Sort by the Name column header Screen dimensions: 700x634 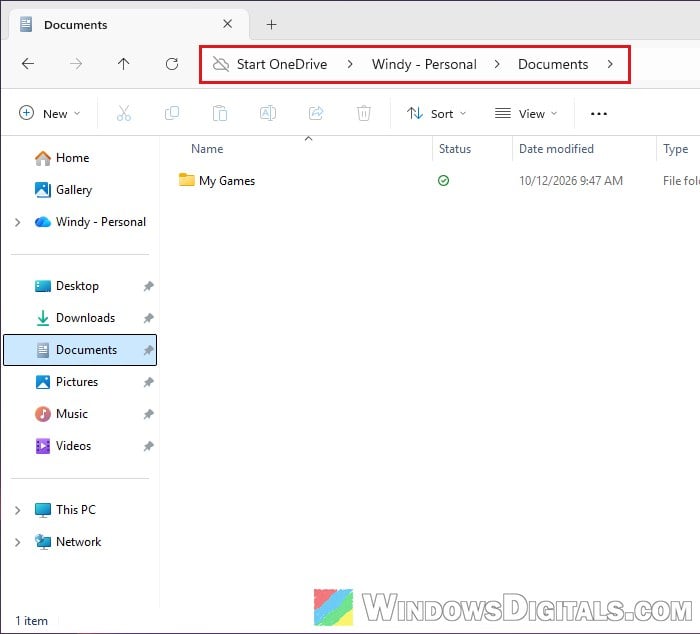(207, 149)
